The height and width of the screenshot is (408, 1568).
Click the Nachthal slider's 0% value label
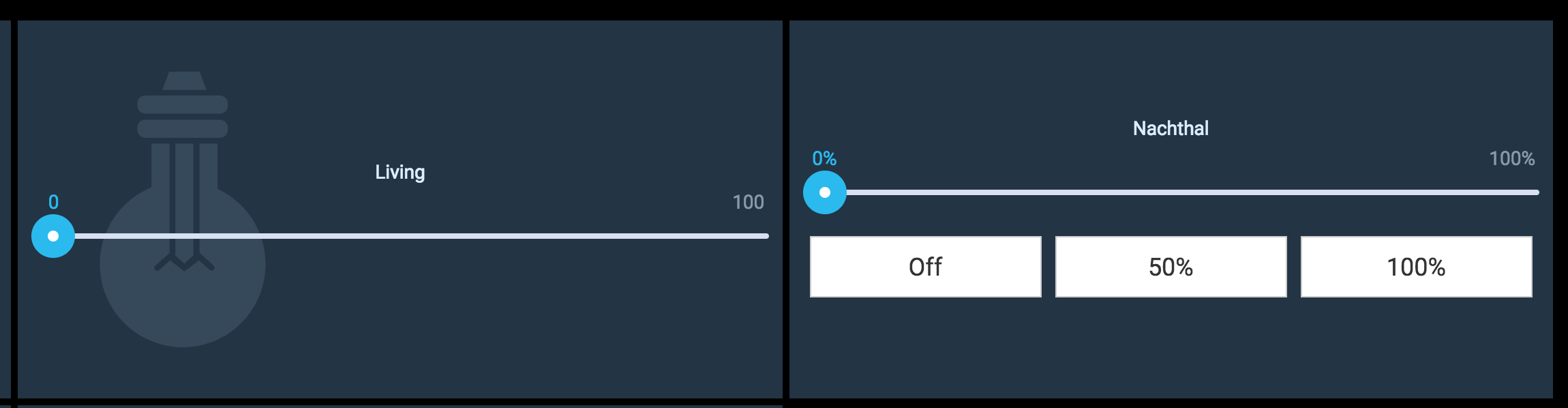point(824,158)
